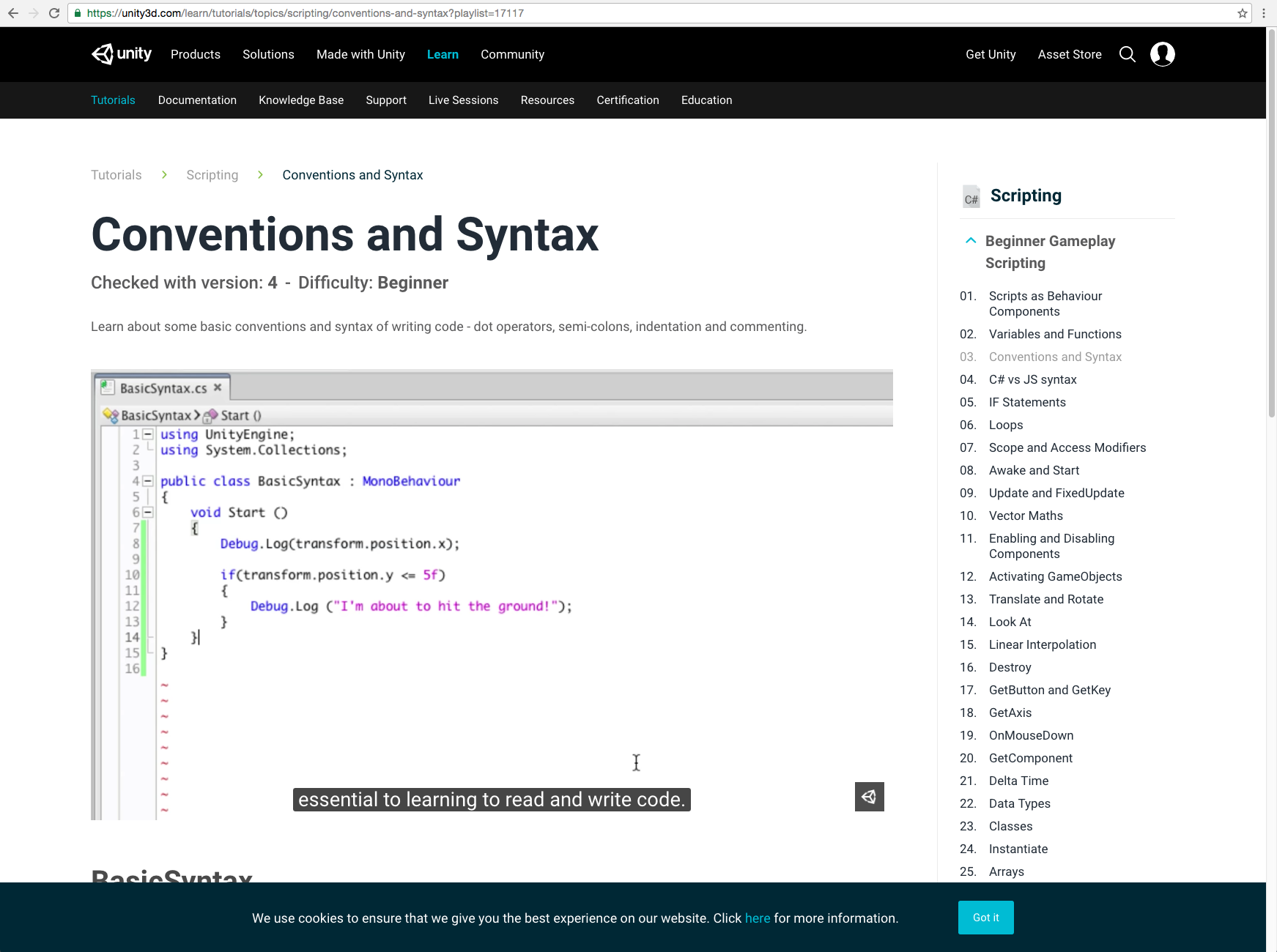Image resolution: width=1277 pixels, height=952 pixels.
Task: Open Translate and Rotate tutorial
Action: [x=1046, y=599]
